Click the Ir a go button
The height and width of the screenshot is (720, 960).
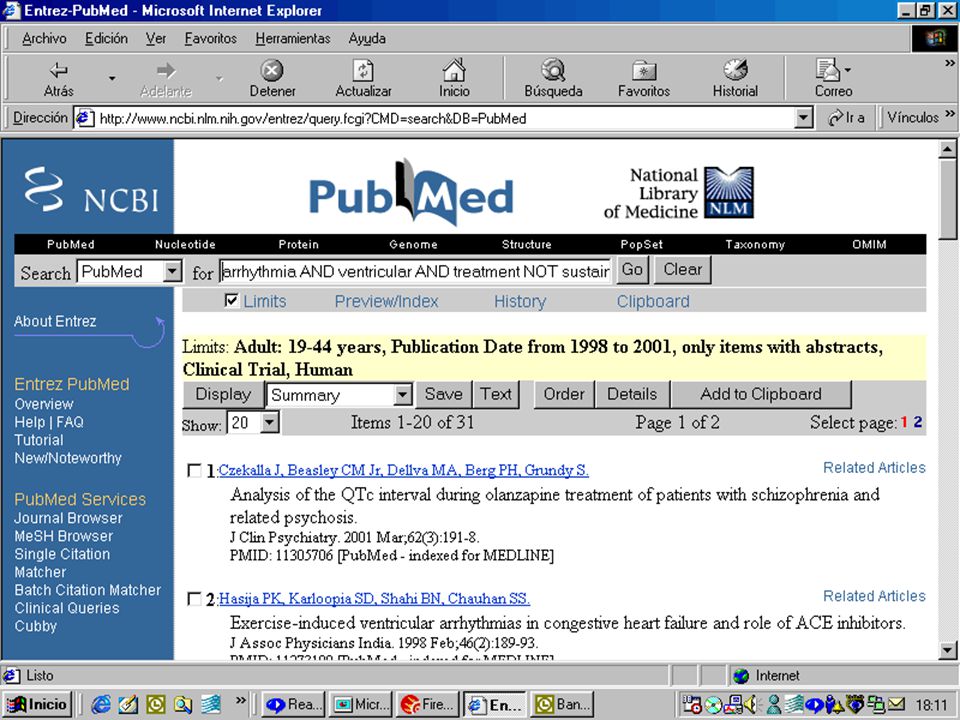847,118
